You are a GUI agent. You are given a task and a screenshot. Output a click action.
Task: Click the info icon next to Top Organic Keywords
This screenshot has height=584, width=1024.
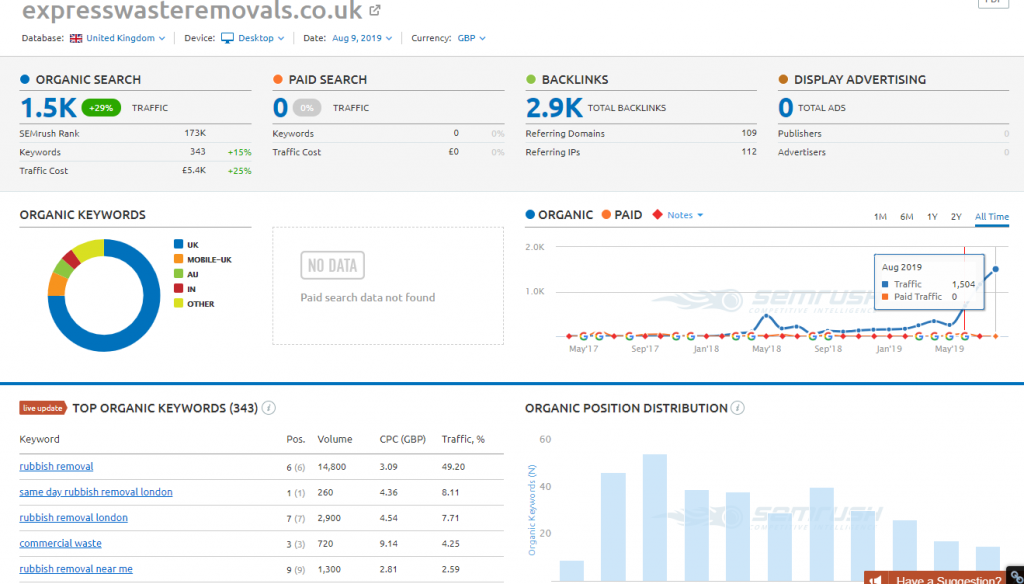[x=268, y=408]
